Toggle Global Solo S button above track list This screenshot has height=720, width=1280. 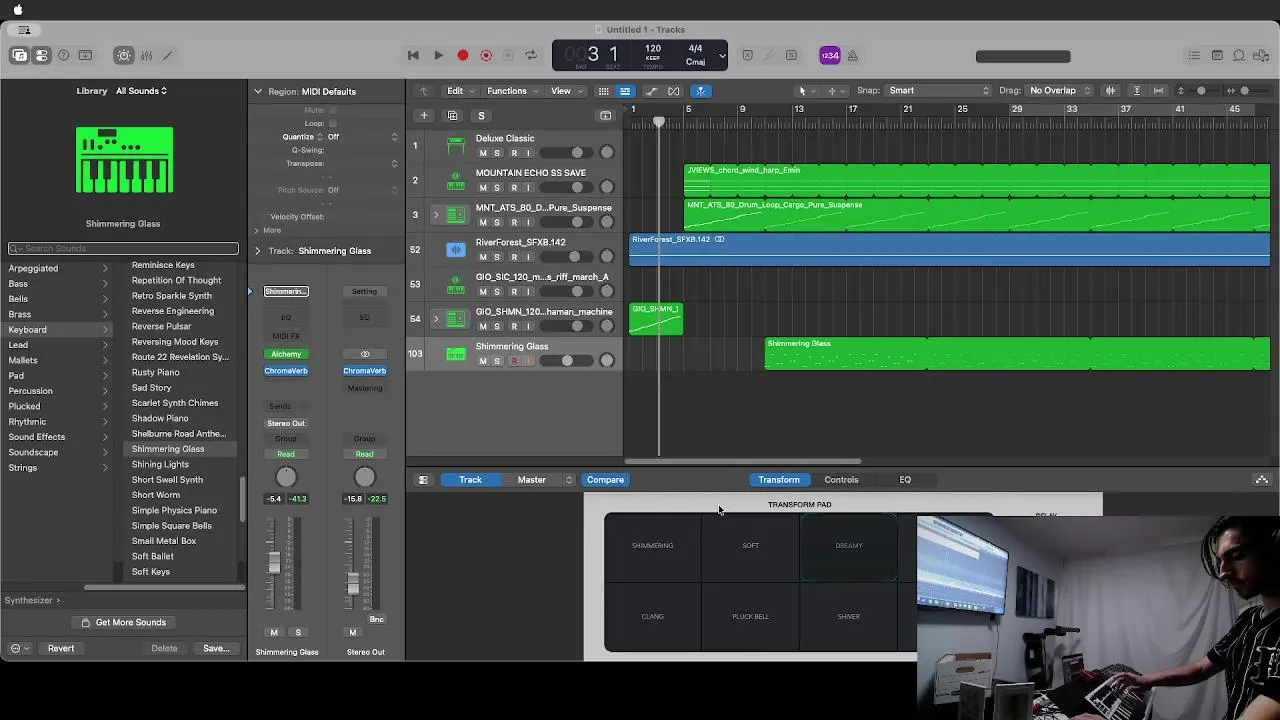(481, 116)
